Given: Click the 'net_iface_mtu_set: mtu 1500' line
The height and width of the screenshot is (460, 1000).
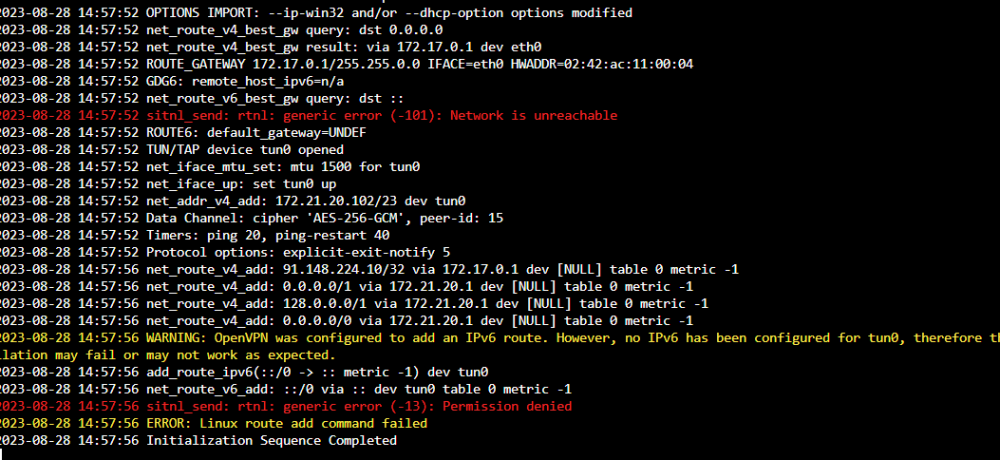Looking at the screenshot, I should (210, 167).
